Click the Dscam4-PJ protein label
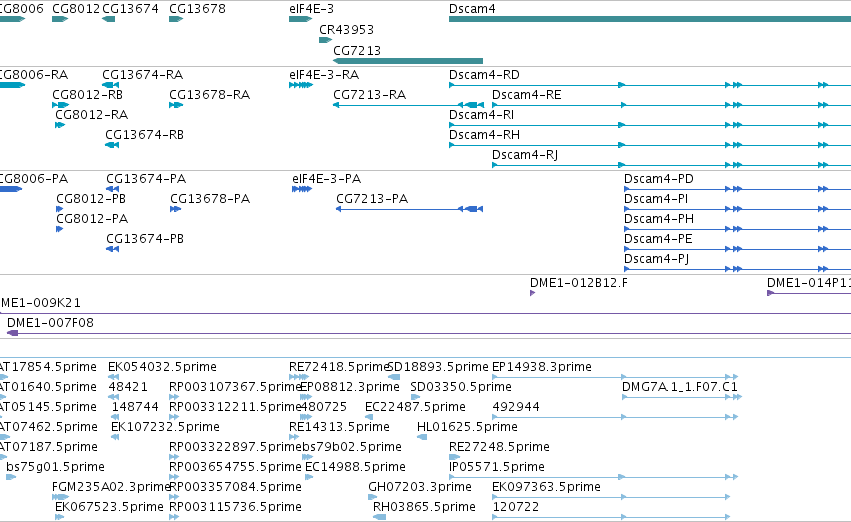Screen dimensions: 851x522 click(657, 259)
